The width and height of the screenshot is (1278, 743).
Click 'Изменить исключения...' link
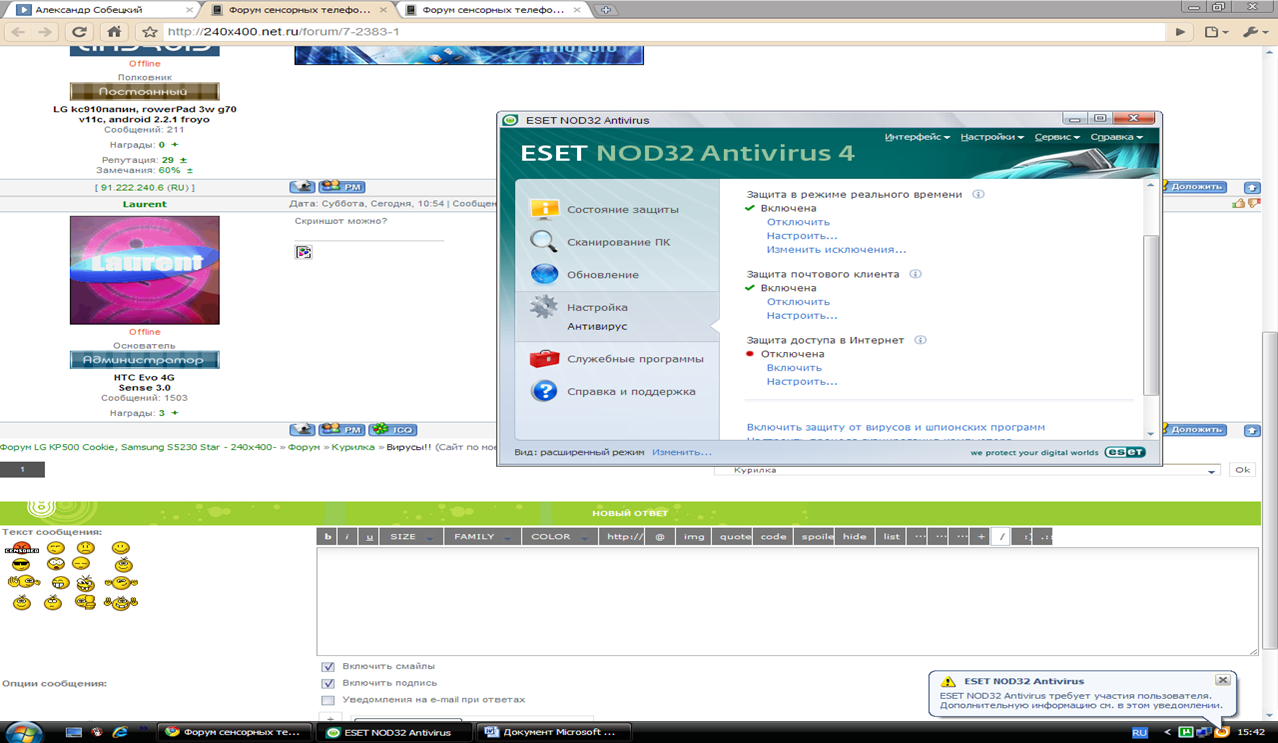point(836,250)
